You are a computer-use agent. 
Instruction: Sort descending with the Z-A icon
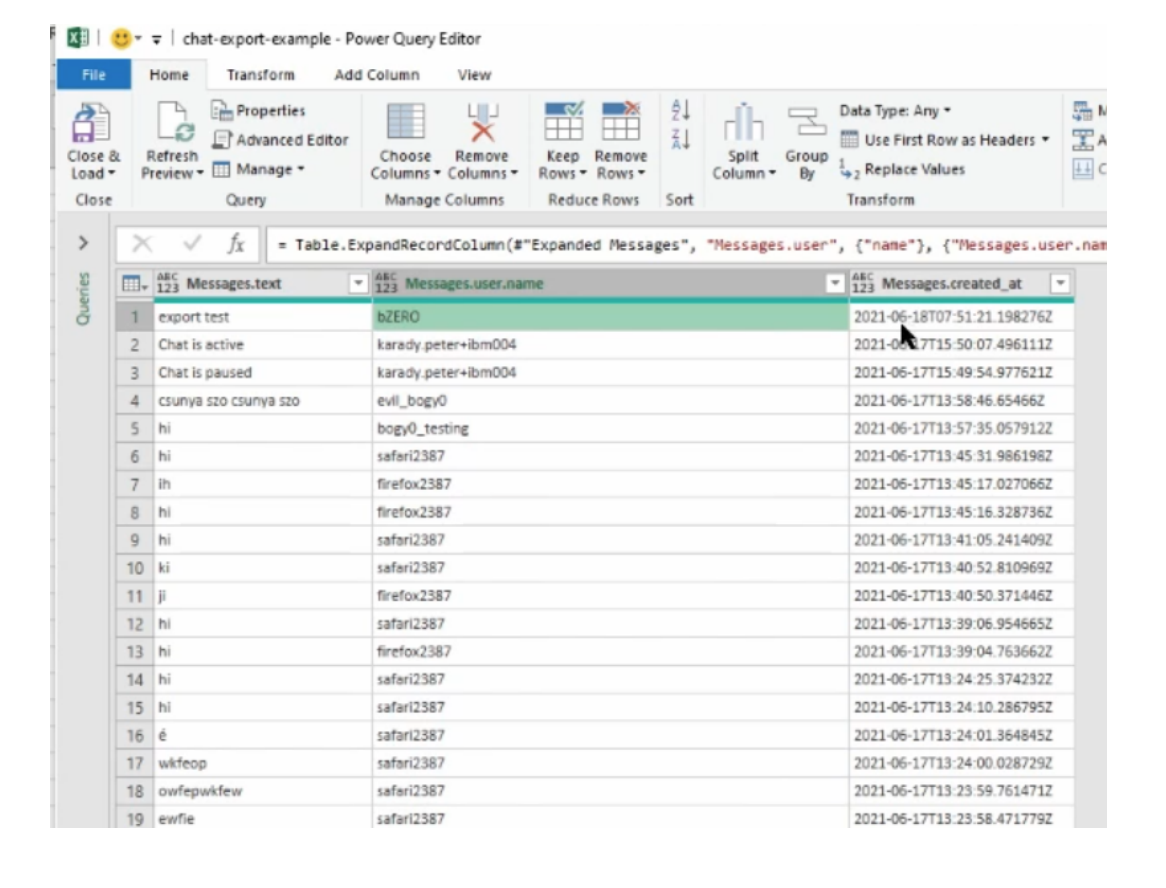[680, 139]
